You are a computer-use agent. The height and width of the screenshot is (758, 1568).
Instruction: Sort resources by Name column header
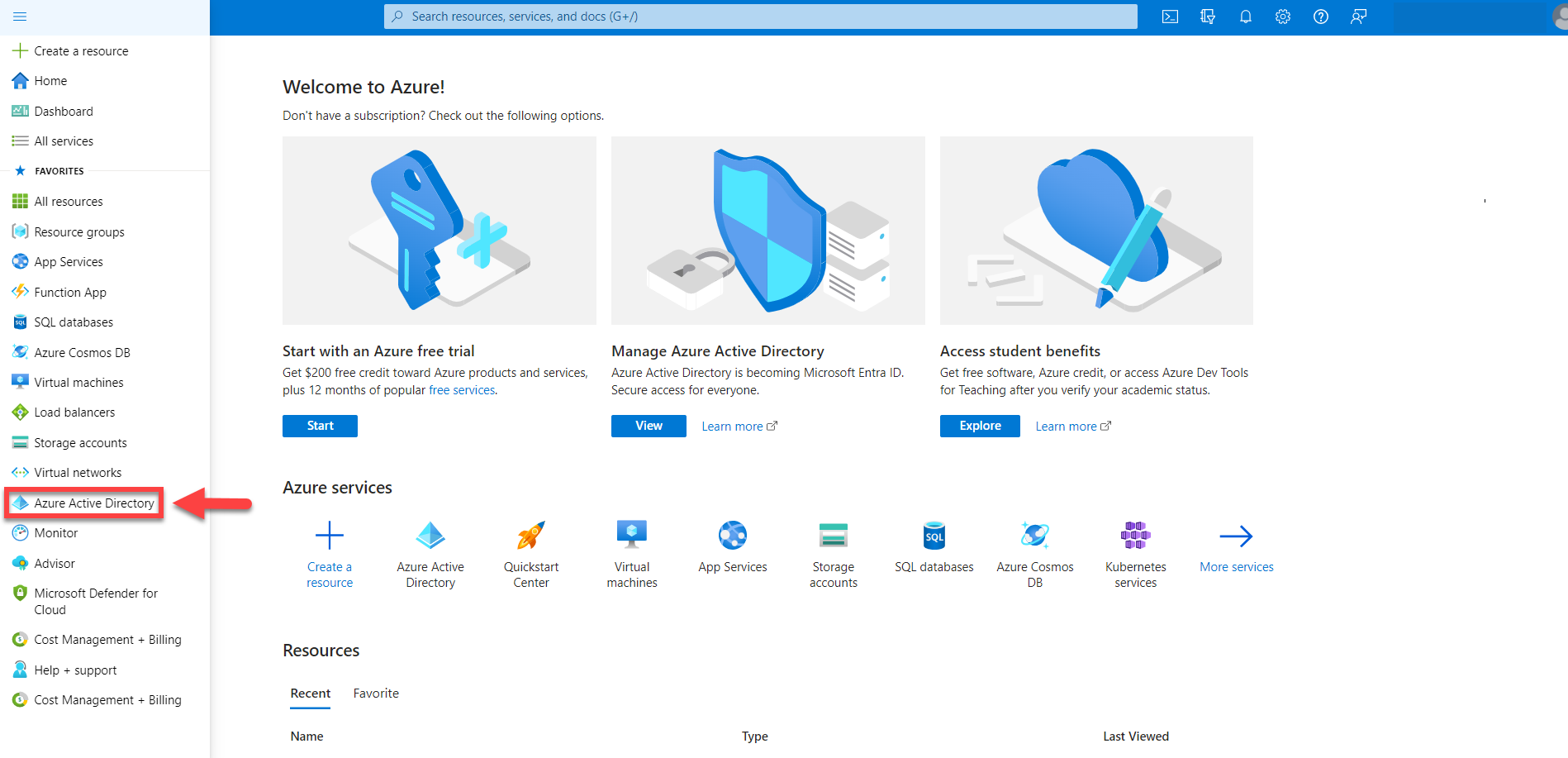tap(307, 737)
